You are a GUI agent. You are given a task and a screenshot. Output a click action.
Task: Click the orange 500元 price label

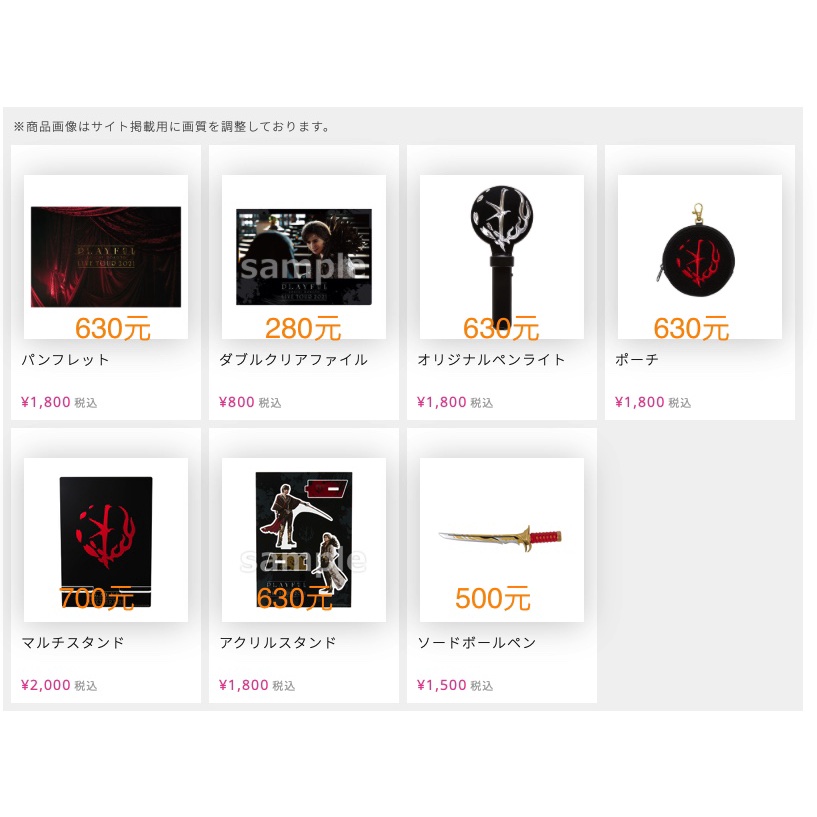pyautogui.click(x=493, y=598)
